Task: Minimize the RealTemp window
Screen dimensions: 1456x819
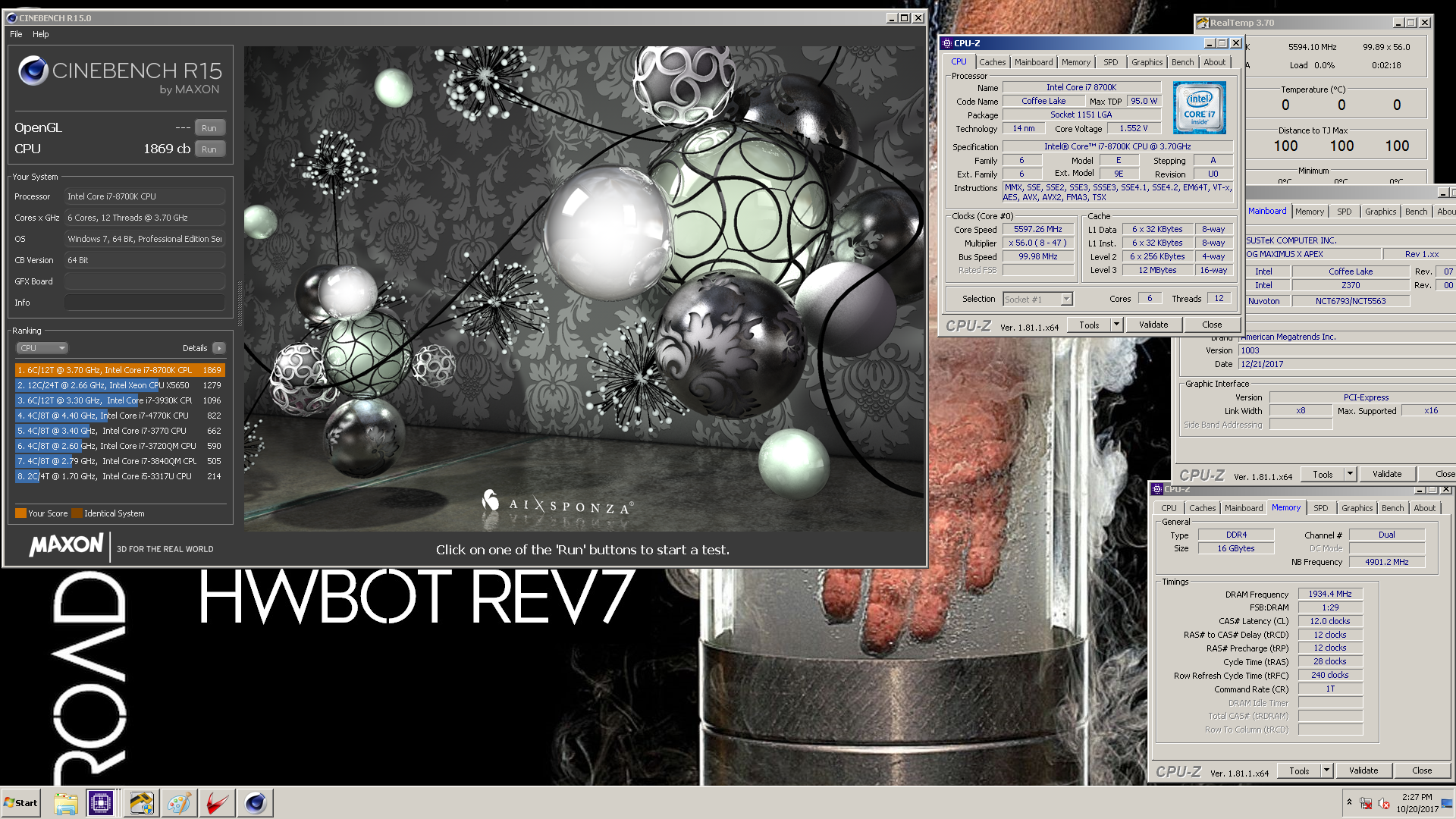Action: tap(1397, 23)
